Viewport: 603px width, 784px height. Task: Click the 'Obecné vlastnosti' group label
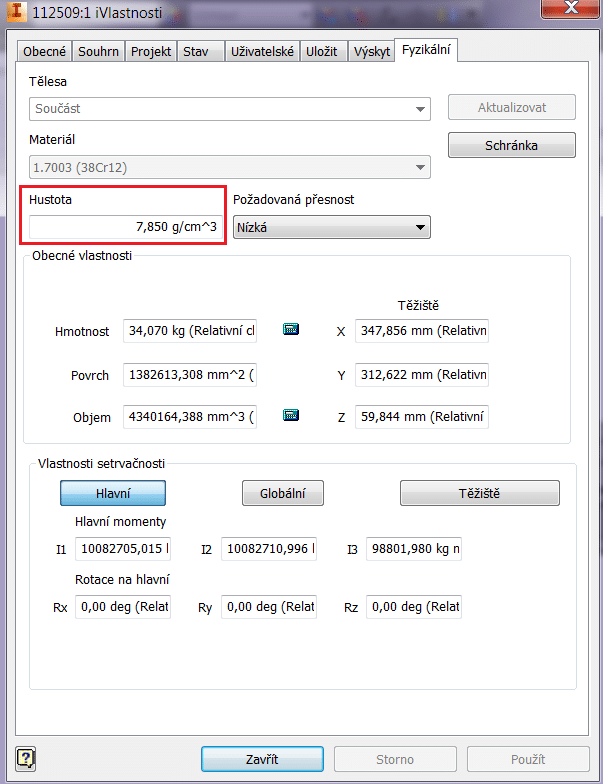(x=82, y=256)
